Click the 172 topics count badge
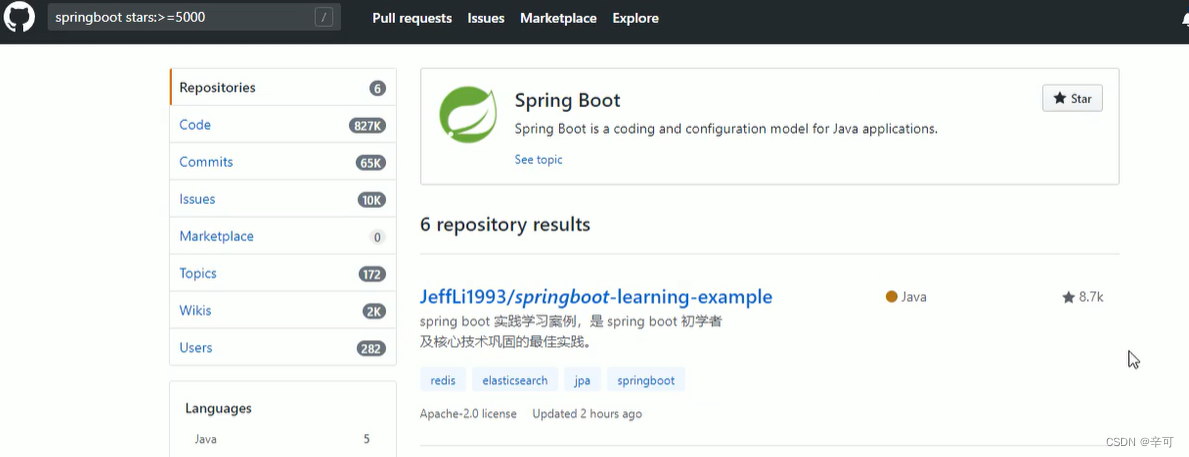Screen dimensions: 1189x457 tap(372, 274)
